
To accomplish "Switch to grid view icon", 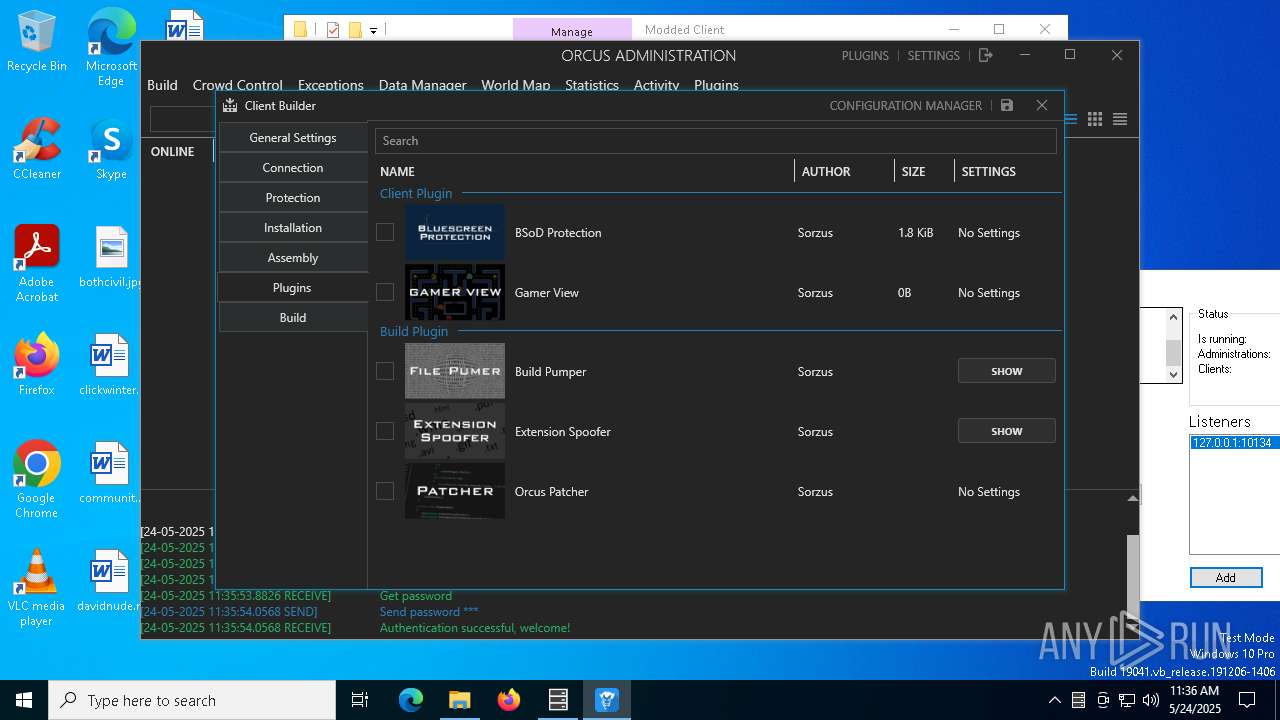I will (1095, 119).
